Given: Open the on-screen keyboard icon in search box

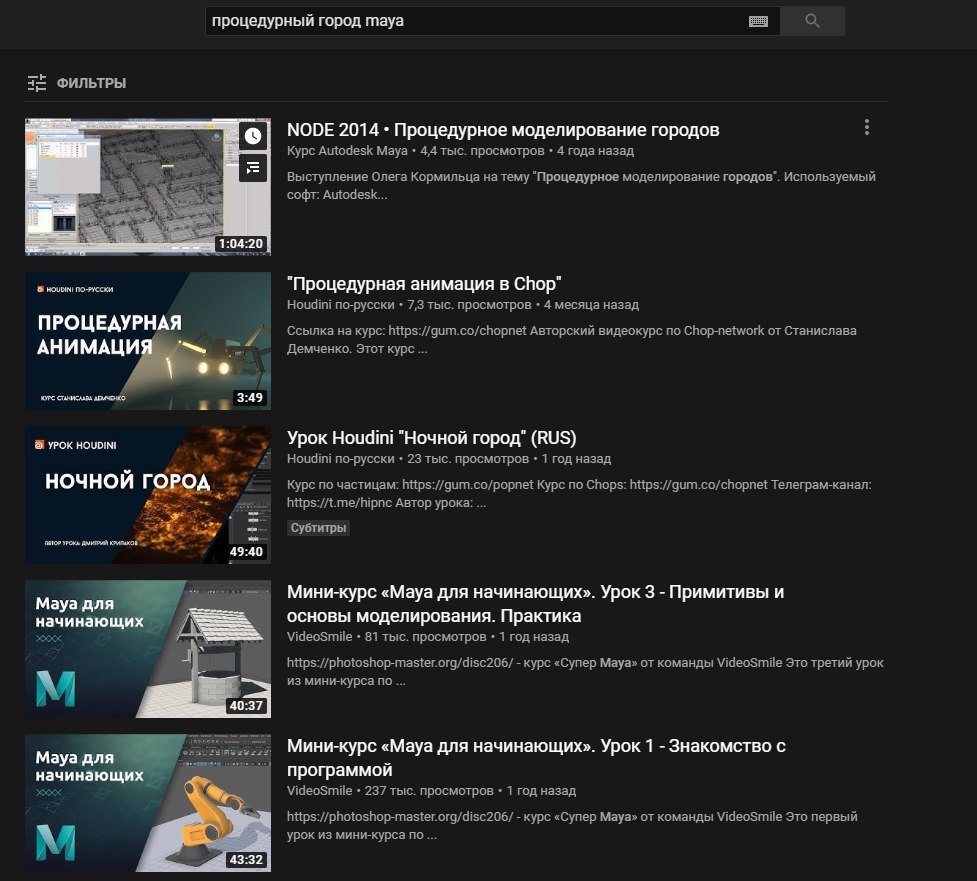Looking at the screenshot, I should (x=758, y=21).
